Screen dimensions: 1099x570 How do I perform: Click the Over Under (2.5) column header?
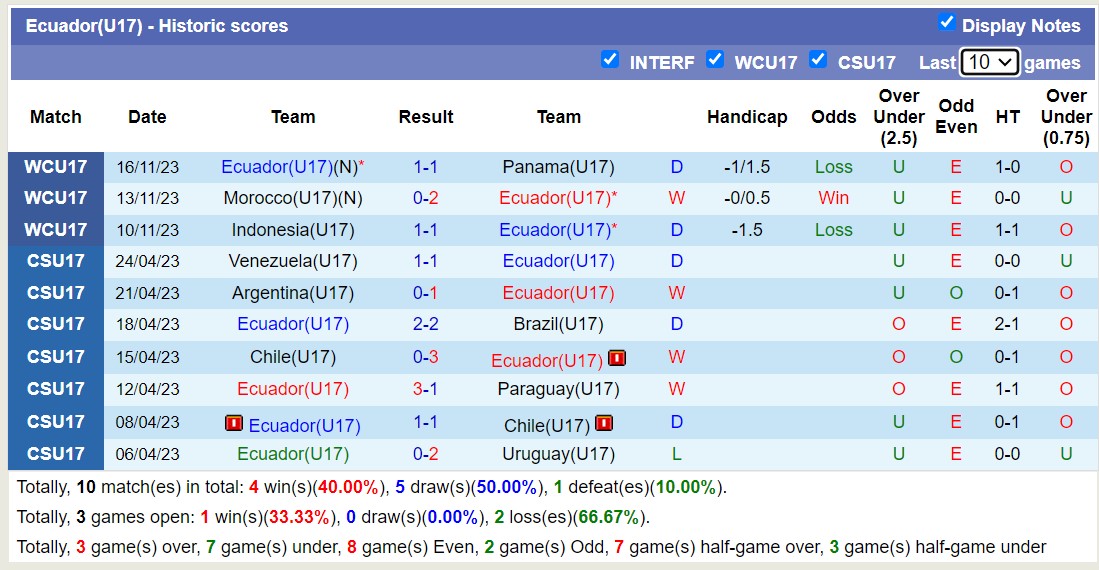click(898, 117)
